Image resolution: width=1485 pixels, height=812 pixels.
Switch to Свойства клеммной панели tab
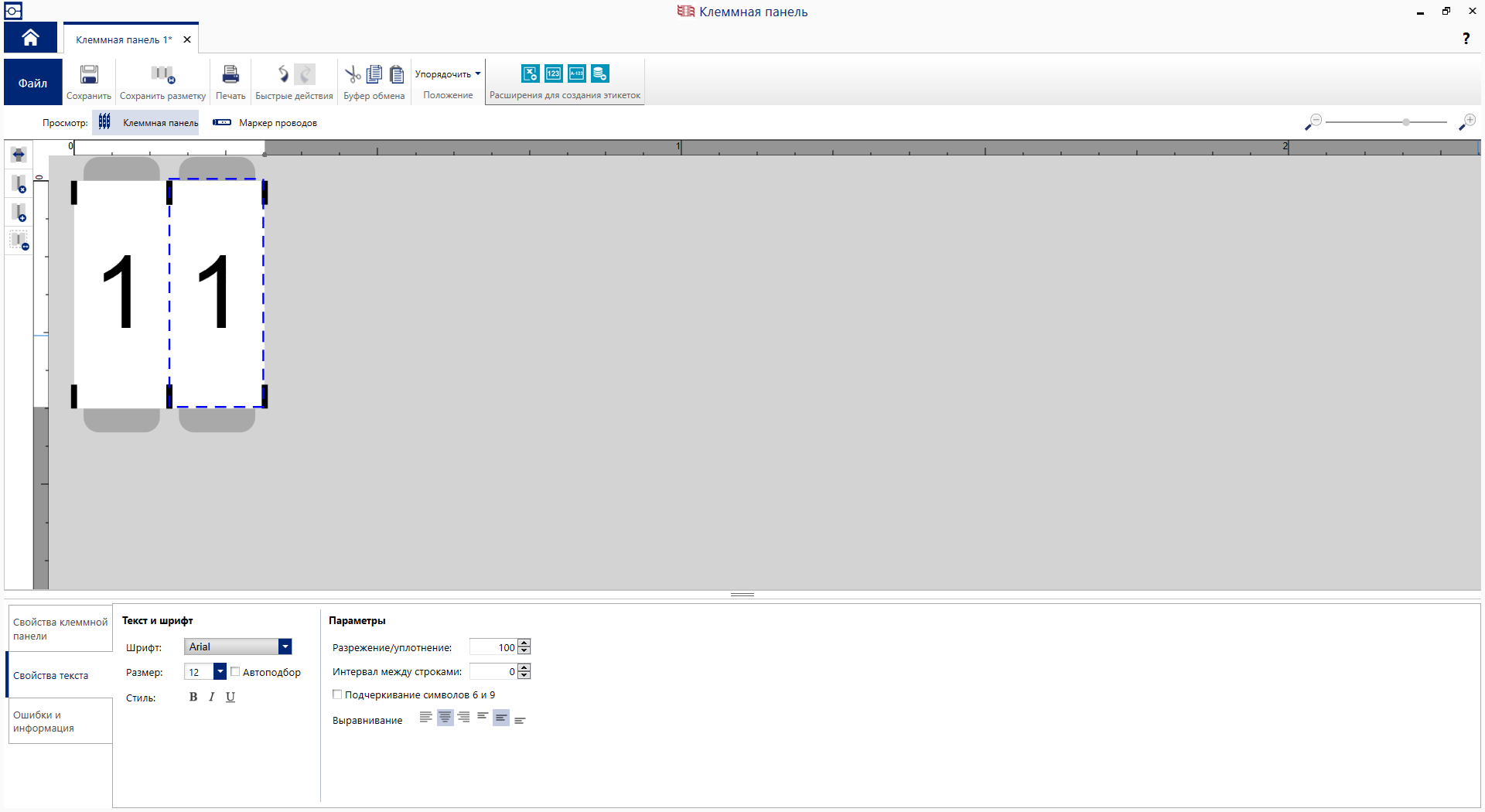click(x=60, y=629)
